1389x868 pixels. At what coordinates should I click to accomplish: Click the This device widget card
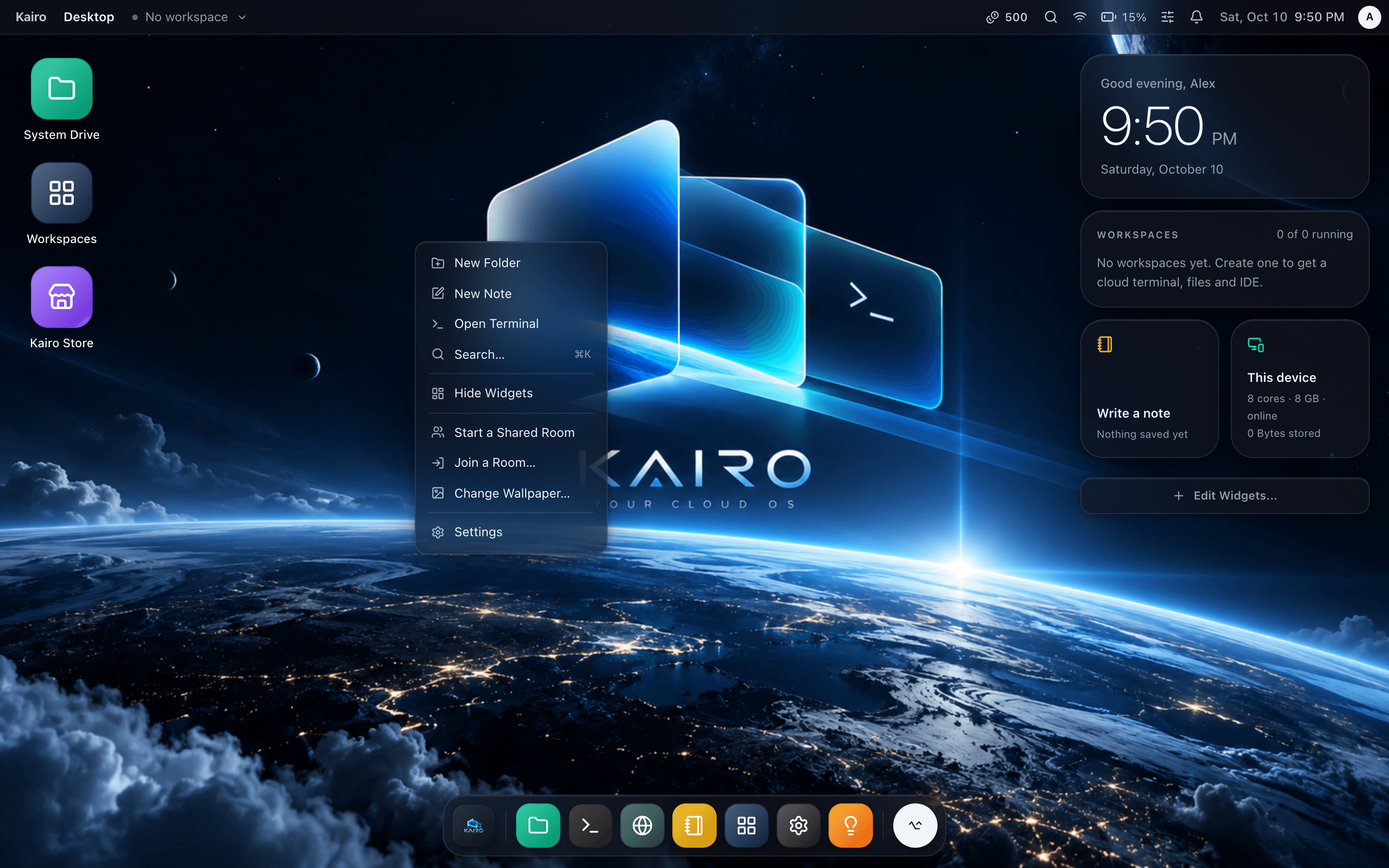click(1300, 389)
